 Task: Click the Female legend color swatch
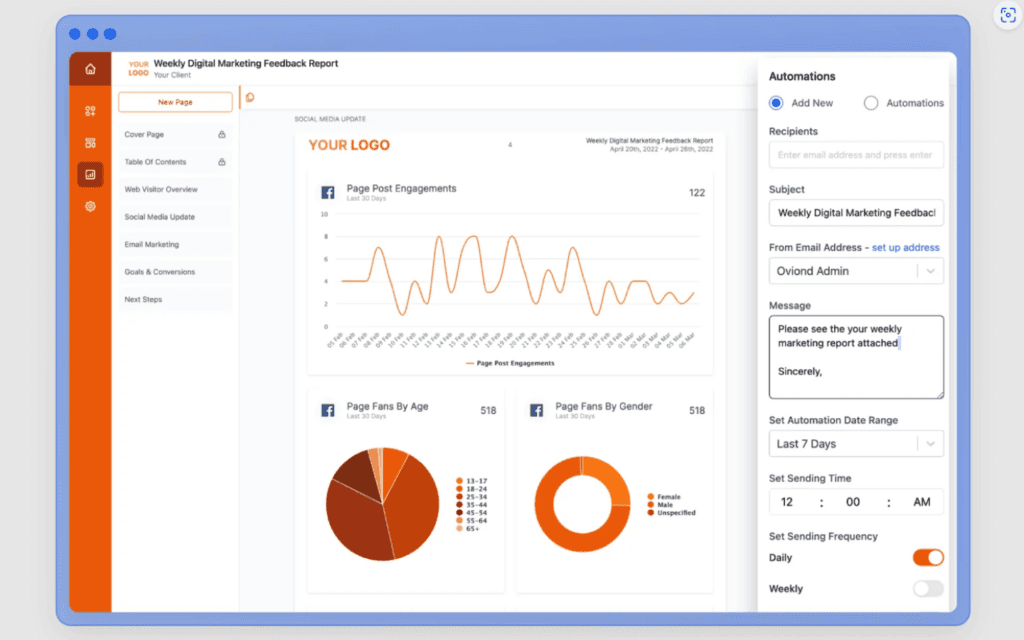coord(650,497)
